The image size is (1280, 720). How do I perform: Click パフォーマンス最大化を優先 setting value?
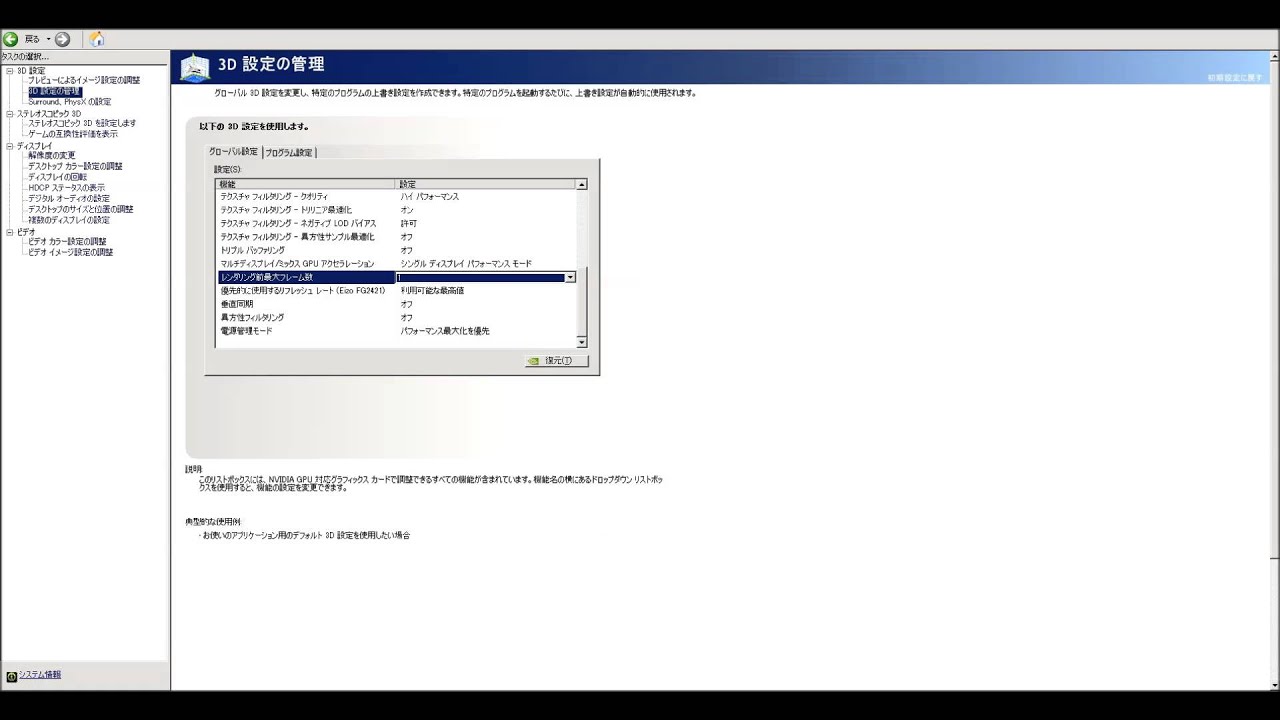(x=445, y=331)
